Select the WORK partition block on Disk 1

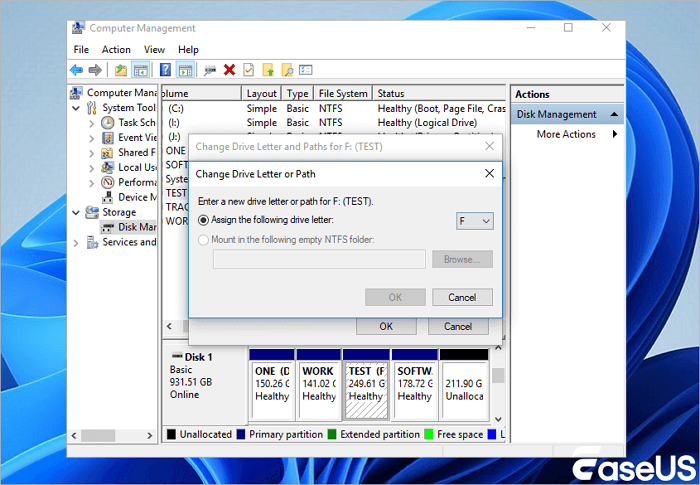pyautogui.click(x=319, y=385)
